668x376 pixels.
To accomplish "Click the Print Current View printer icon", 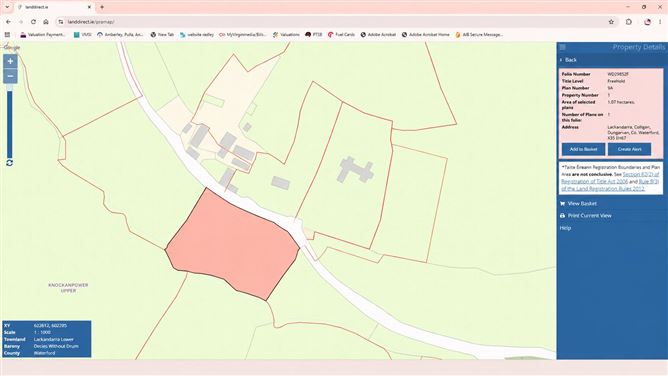I will (562, 216).
